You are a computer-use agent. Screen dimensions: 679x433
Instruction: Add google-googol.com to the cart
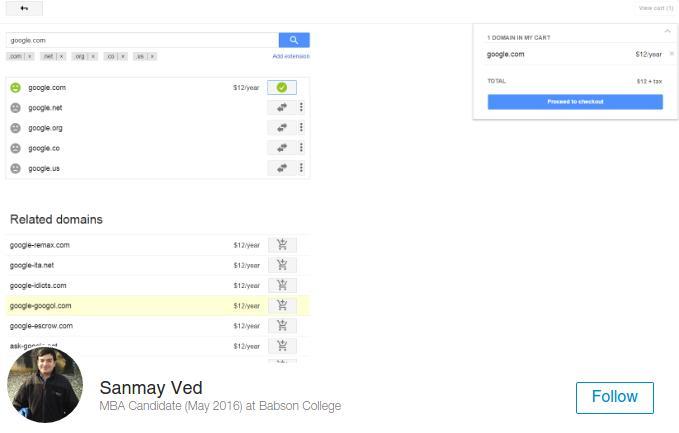pyautogui.click(x=282, y=305)
